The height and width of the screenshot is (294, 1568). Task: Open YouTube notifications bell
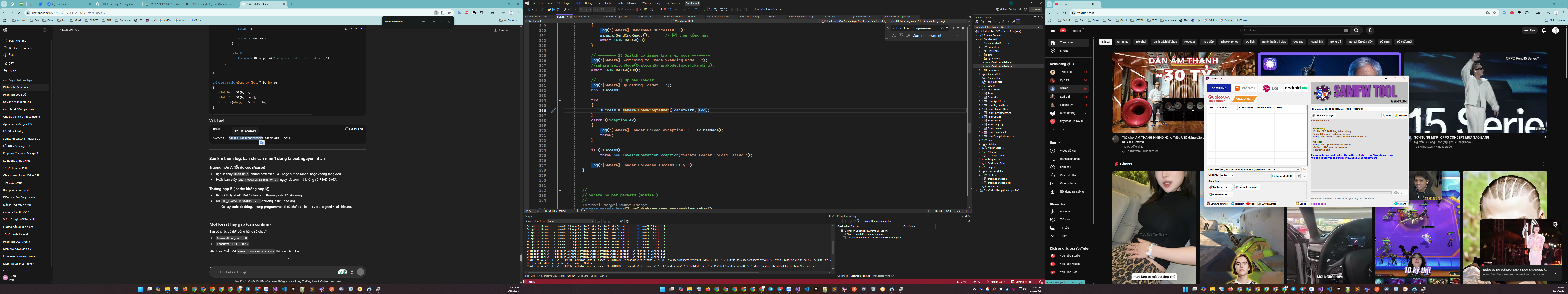1544,30
